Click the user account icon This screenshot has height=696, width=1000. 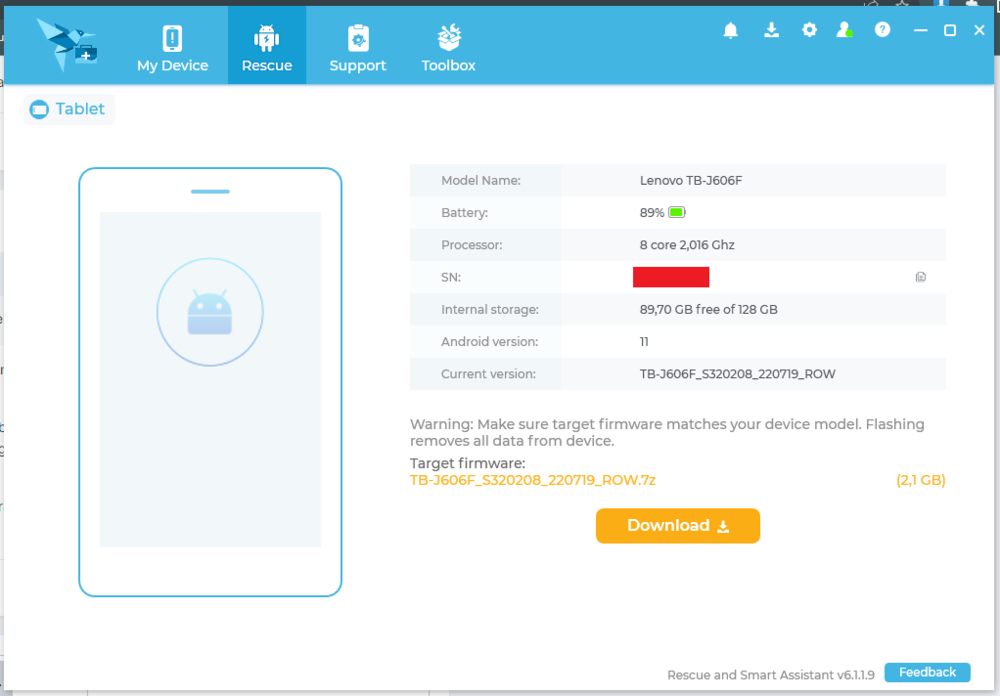(x=845, y=30)
